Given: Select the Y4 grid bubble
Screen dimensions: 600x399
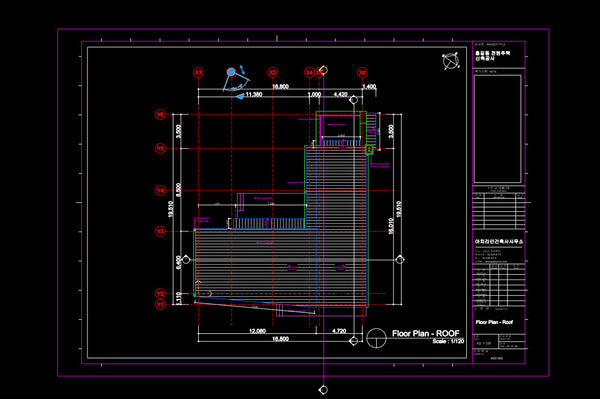Looking at the screenshot, I should 160,190.
